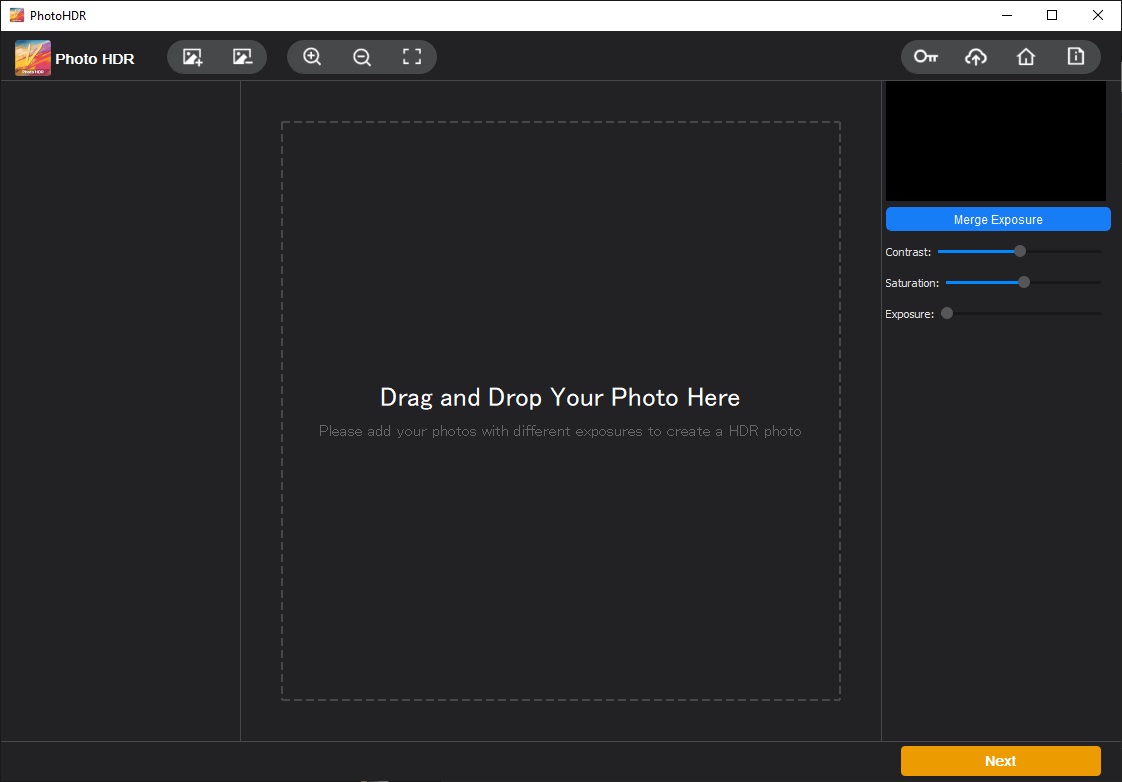
Task: Click the PhotoHDR title bar icon
Action: tap(16, 15)
